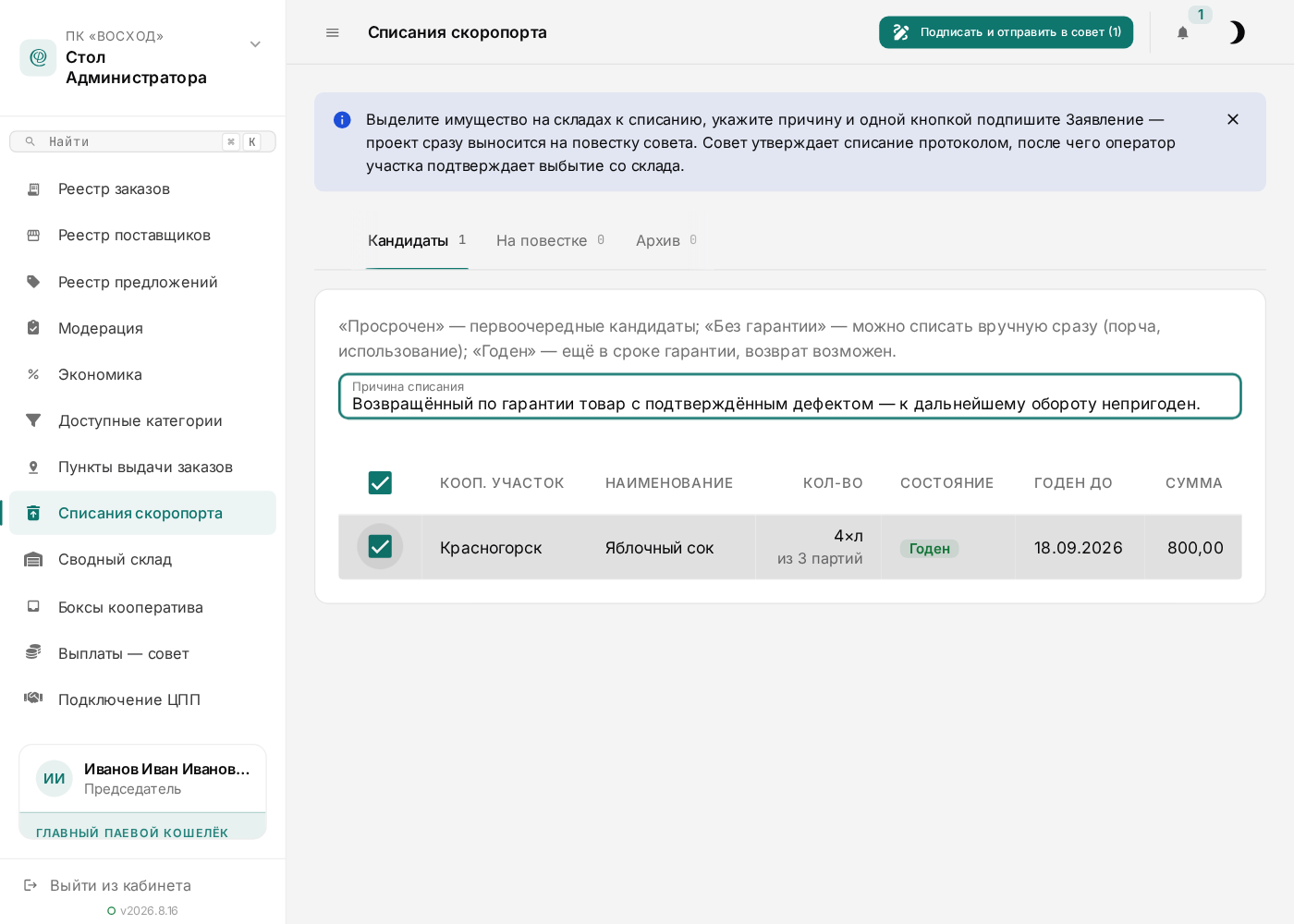Click the Доступные категории filter icon

coord(33,420)
